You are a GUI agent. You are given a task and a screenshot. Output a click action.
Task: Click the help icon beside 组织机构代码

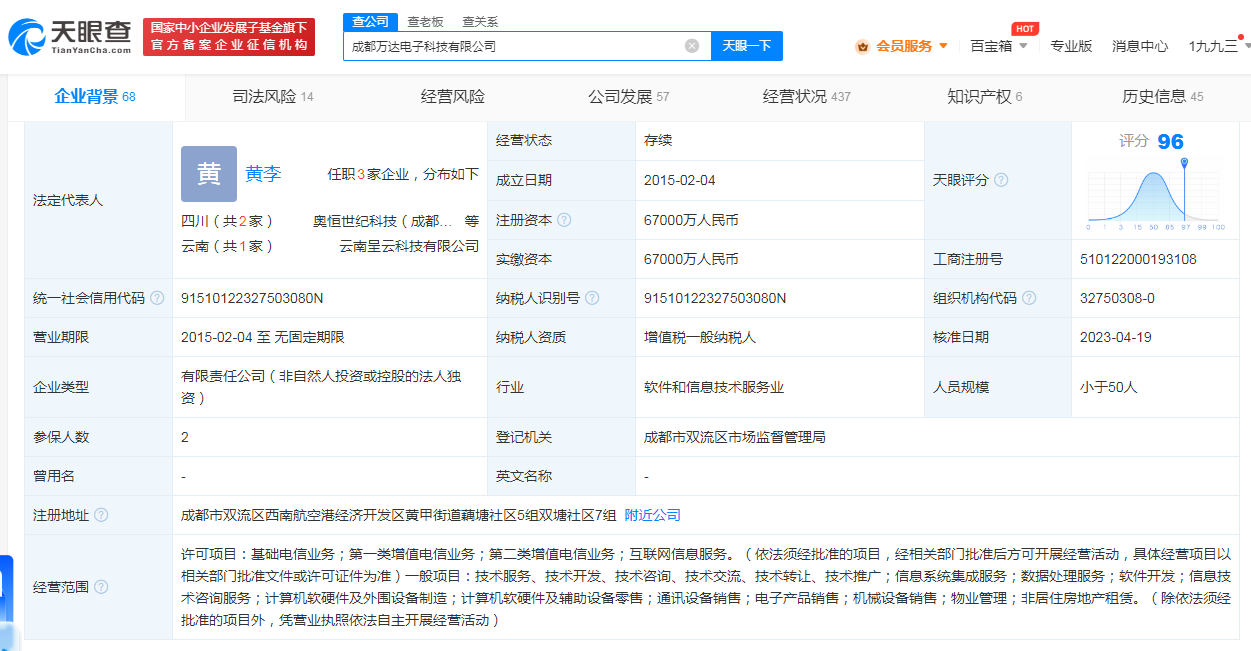1029,298
